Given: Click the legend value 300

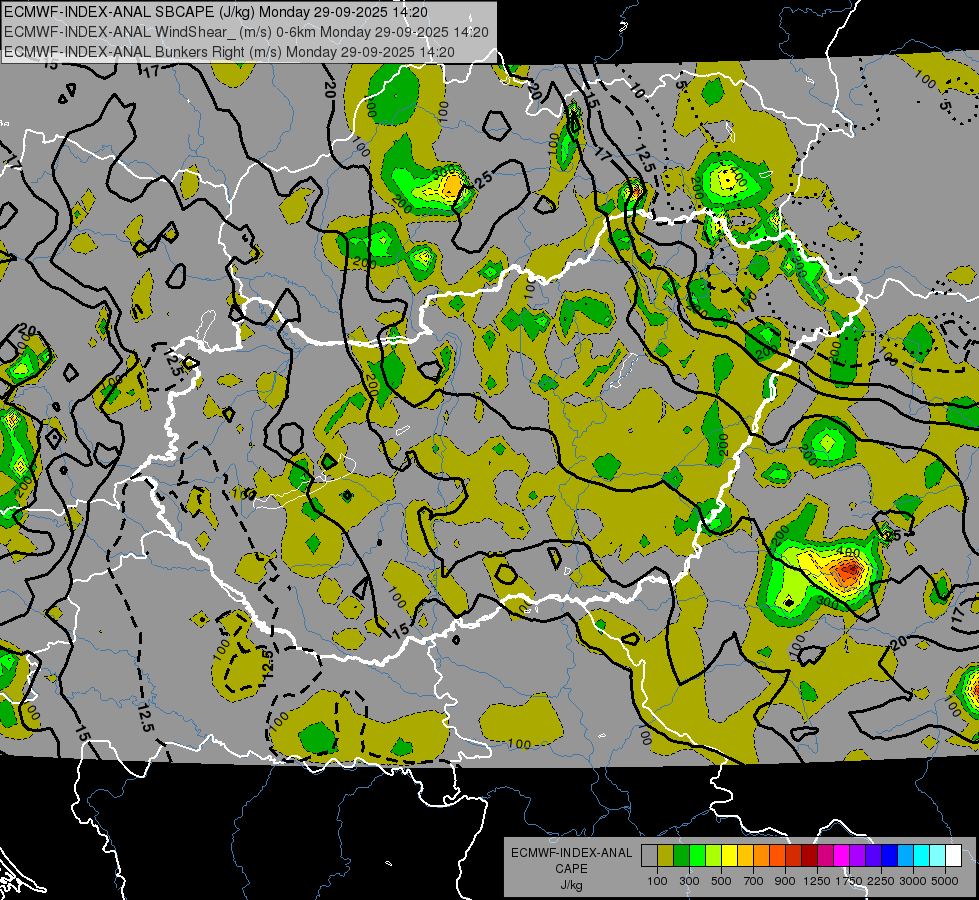Looking at the screenshot, I should tap(689, 881).
